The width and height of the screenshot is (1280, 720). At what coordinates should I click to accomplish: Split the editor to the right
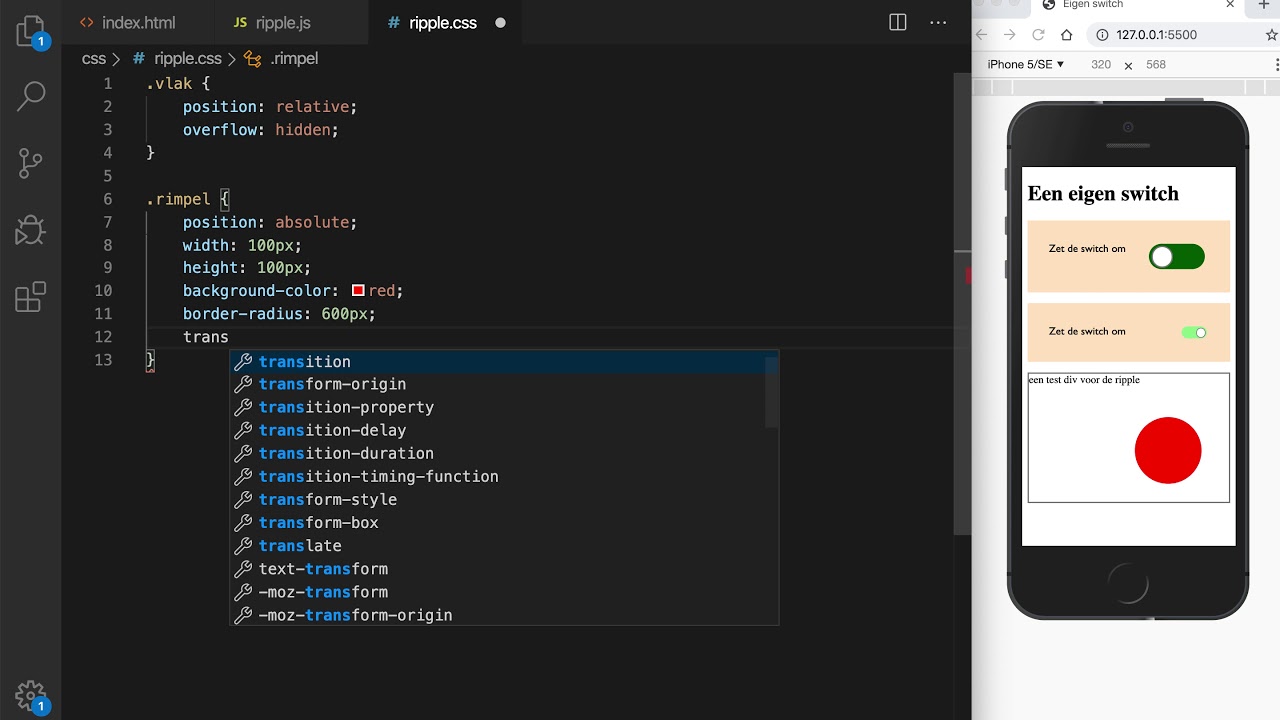[898, 22]
